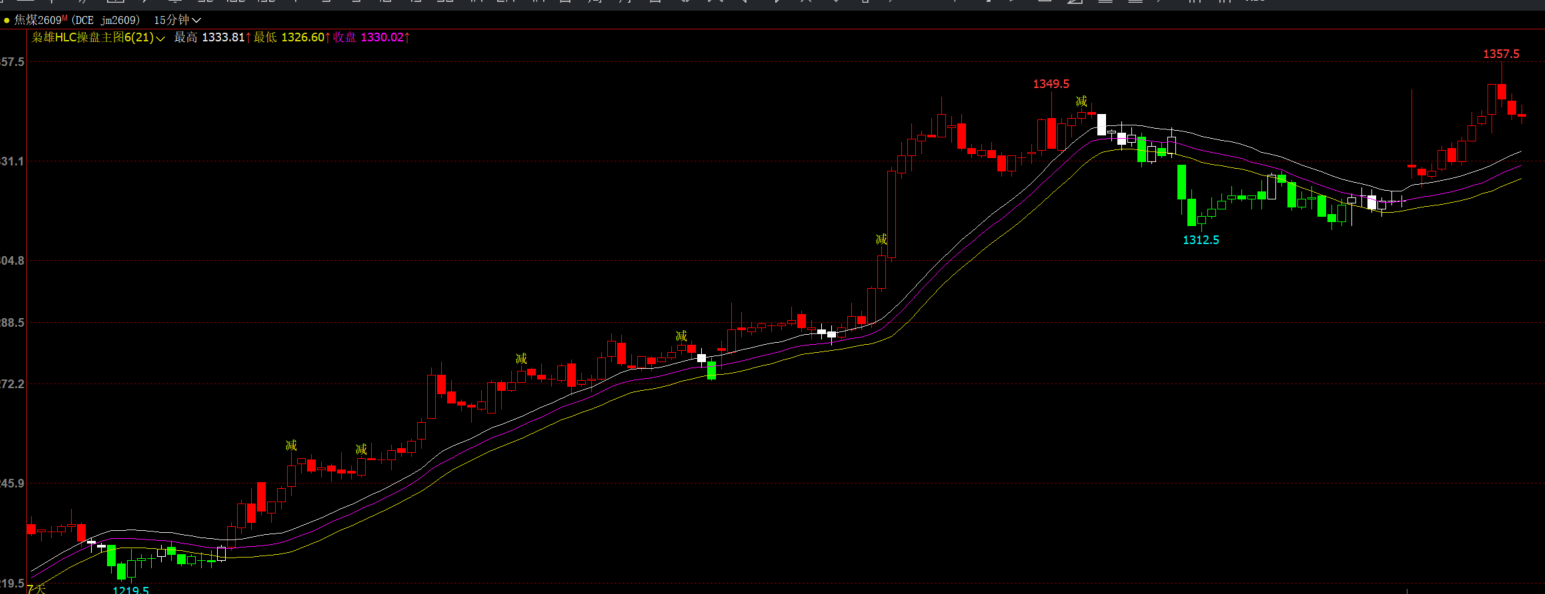Click the 减 marker on the steep rally candle

[881, 239]
